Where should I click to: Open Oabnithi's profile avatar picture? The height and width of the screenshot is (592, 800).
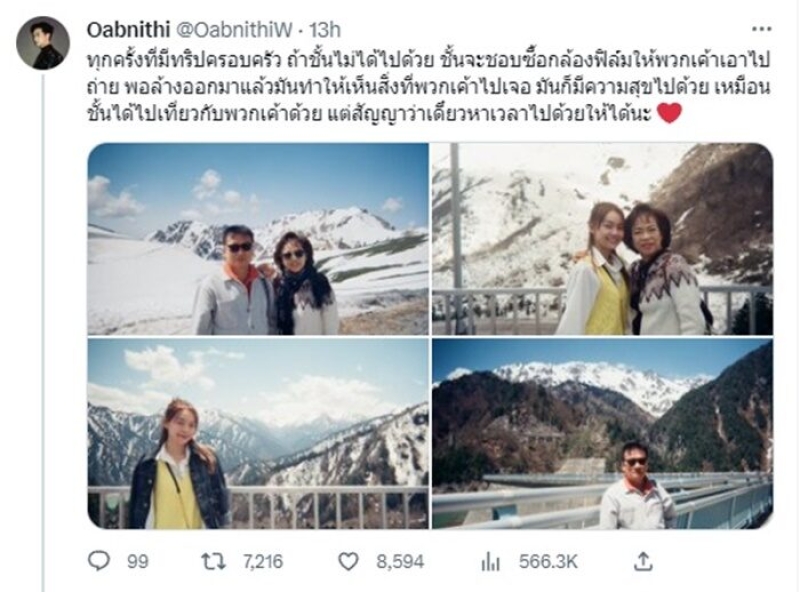pos(43,43)
